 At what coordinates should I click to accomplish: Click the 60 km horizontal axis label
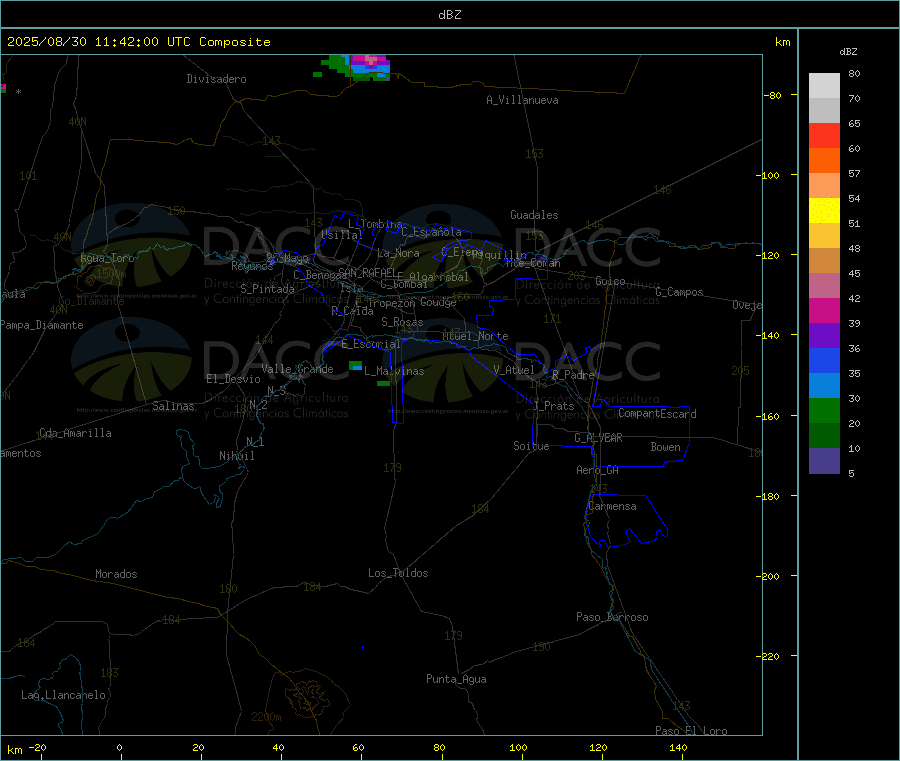click(x=359, y=747)
